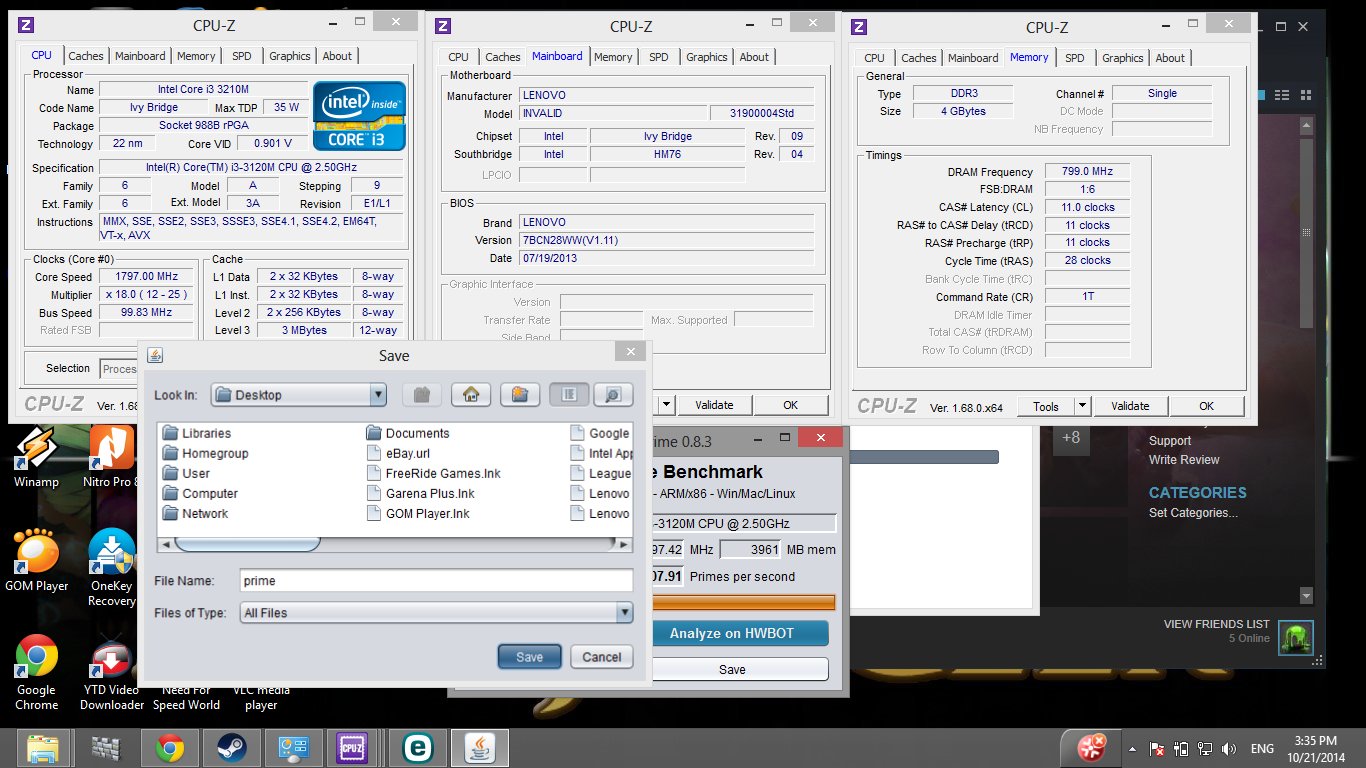Image resolution: width=1366 pixels, height=768 pixels.
Task: Open Graphics tab in Mainboard CPU-Z window
Action: [707, 57]
